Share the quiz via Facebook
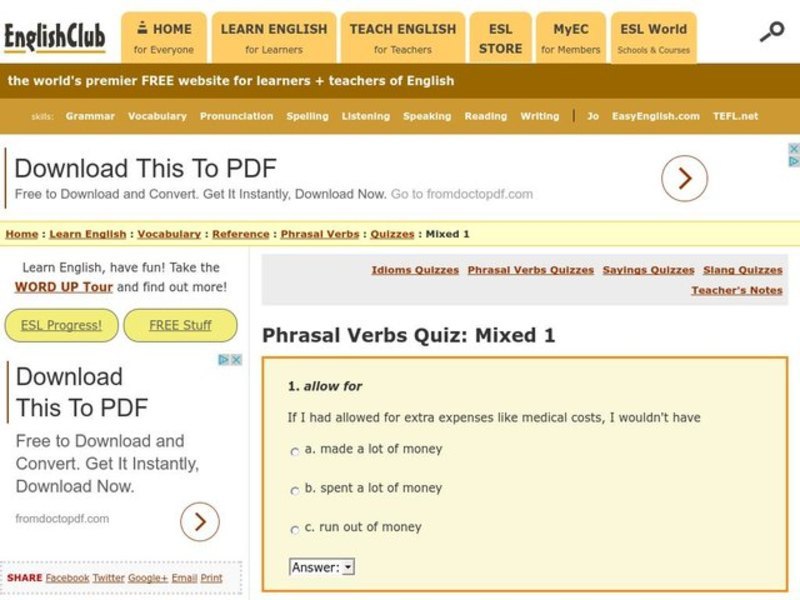This screenshot has width=800, height=600. [69, 578]
